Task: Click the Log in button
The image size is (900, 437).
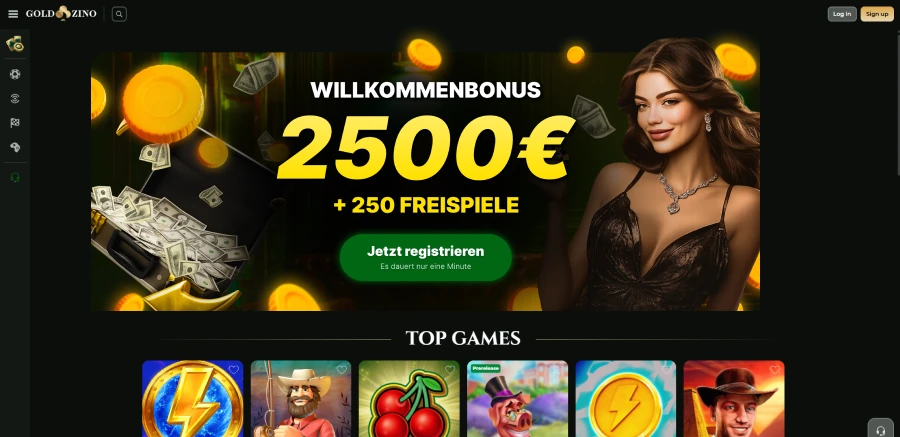Action: point(842,14)
